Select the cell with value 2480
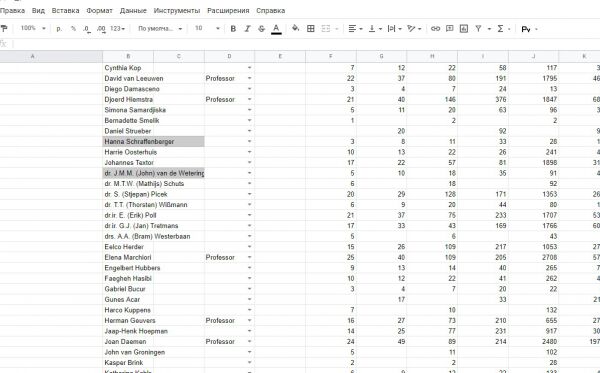Viewport: 600px width, 373px height. 533,342
